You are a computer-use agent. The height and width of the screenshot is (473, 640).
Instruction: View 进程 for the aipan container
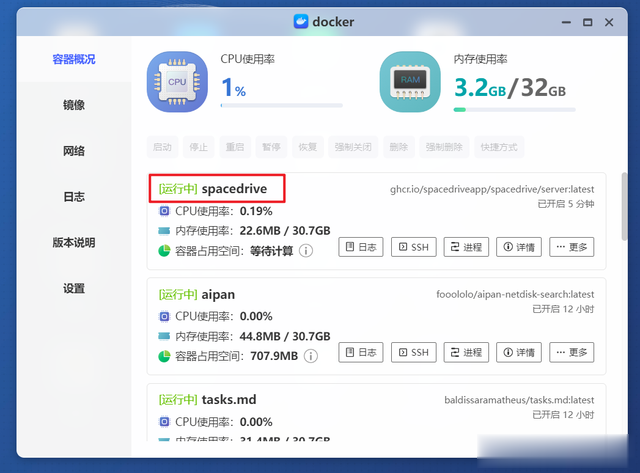coord(466,352)
